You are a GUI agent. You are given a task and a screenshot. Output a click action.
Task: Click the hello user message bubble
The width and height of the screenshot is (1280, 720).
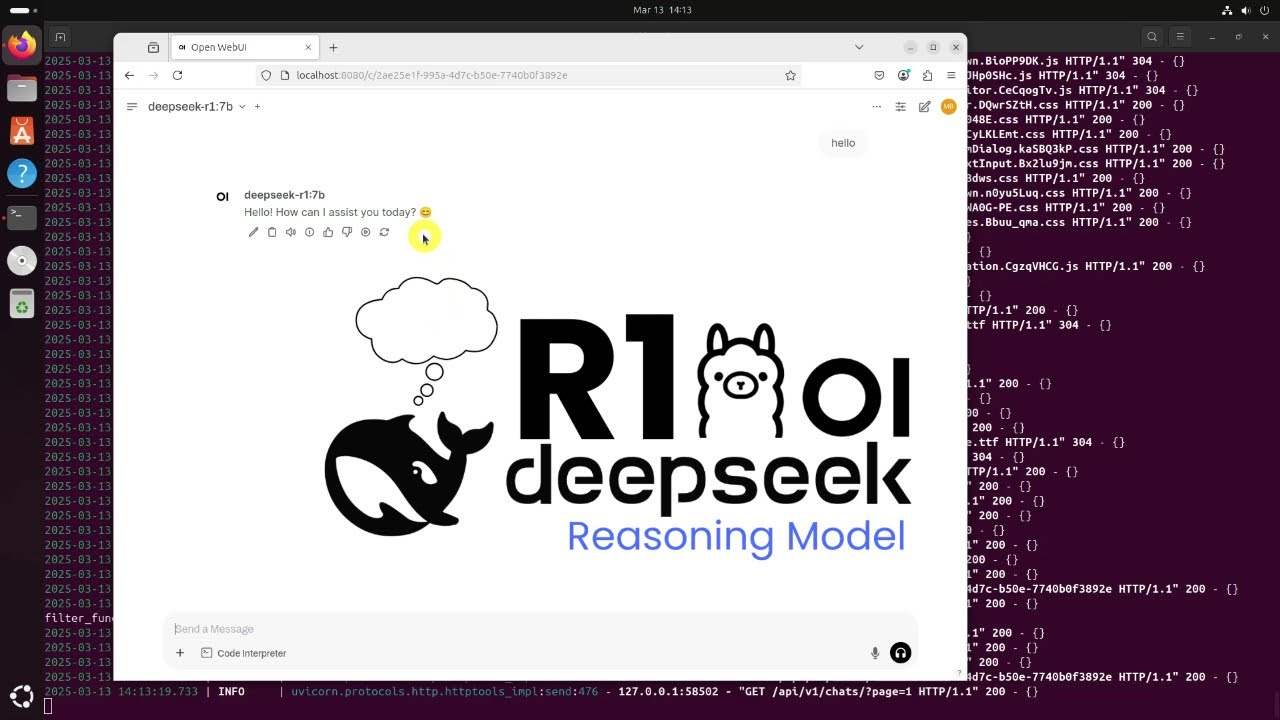(x=843, y=143)
